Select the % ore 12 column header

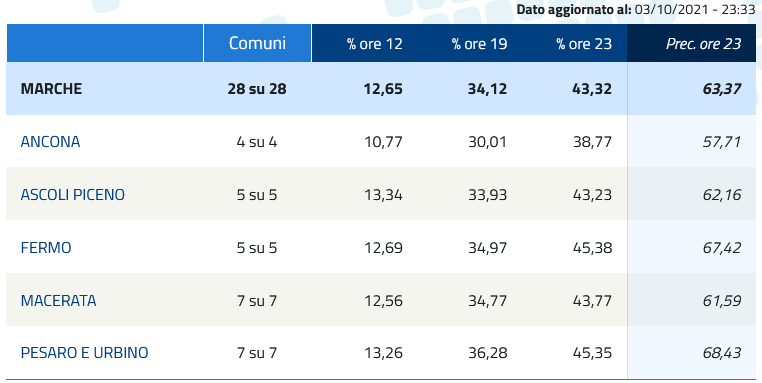pyautogui.click(x=374, y=44)
